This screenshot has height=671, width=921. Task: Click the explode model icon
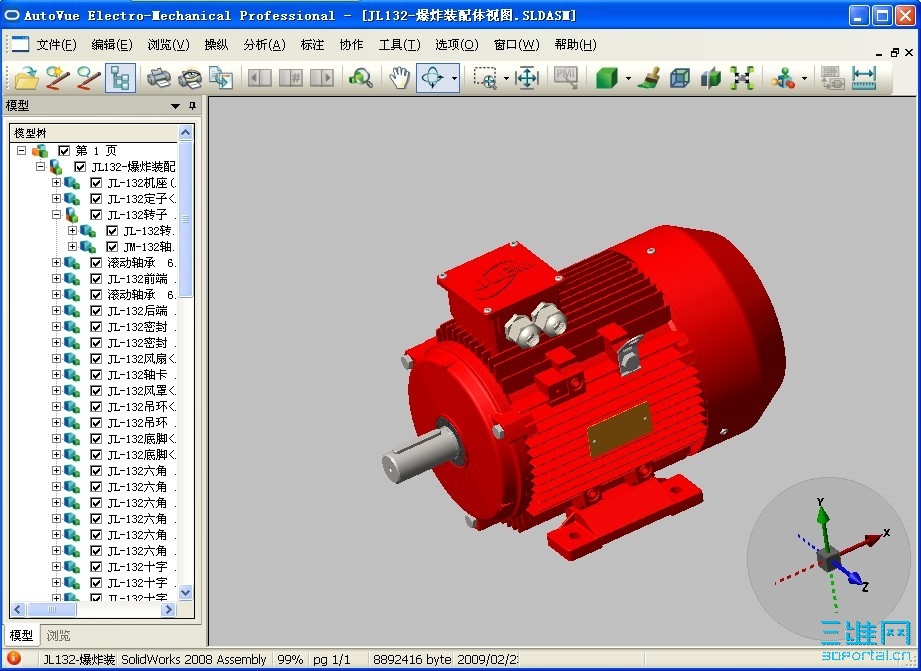tap(742, 78)
